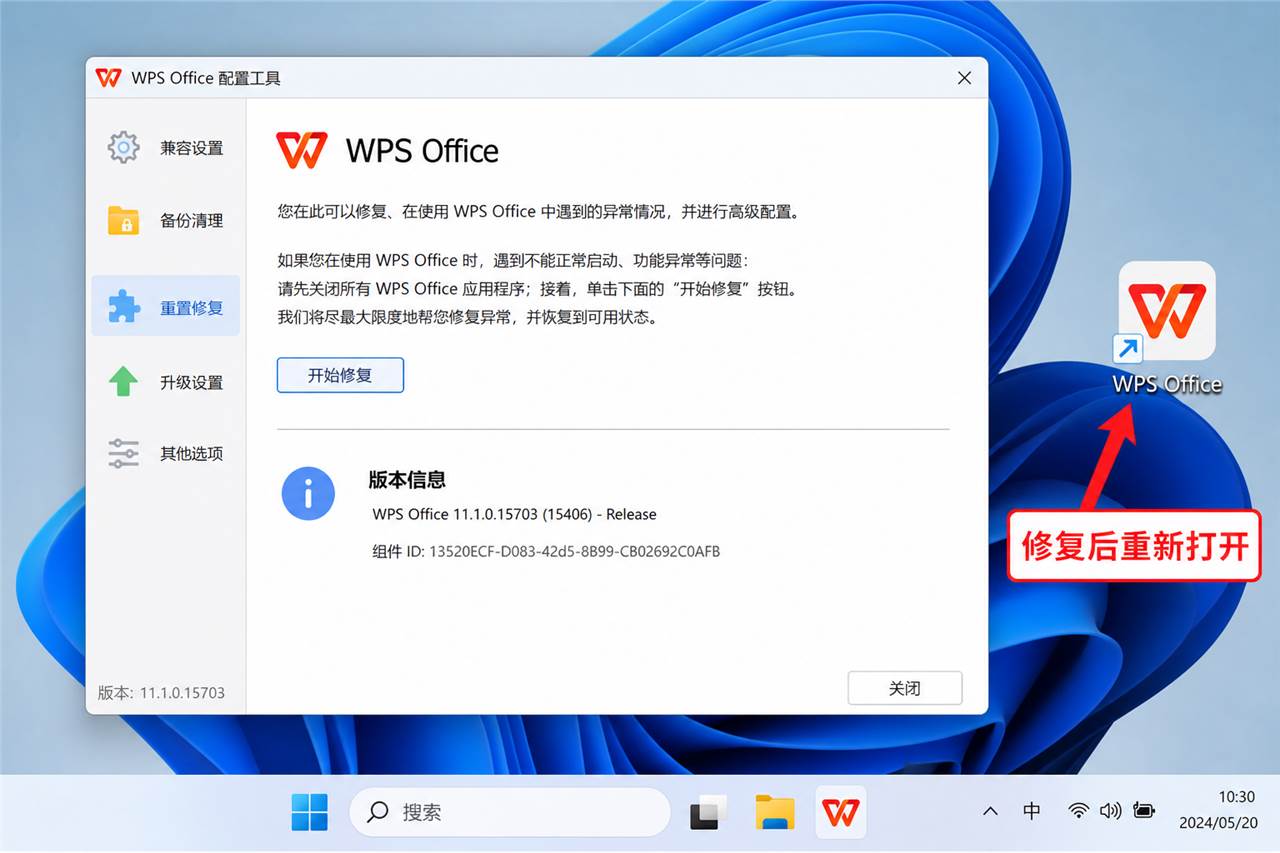Switch to the 兼容设置 tab
Screen dimensions: 1280x853
tap(165, 148)
